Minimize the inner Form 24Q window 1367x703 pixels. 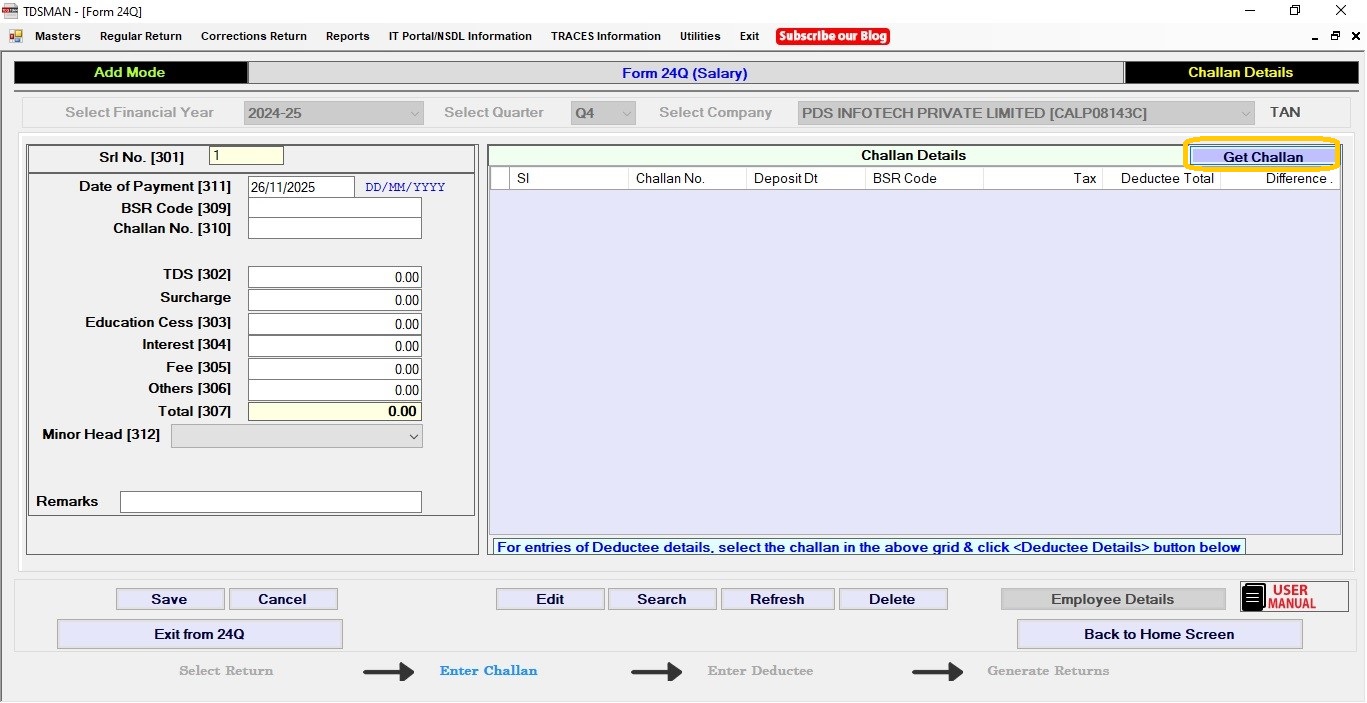(x=1315, y=36)
